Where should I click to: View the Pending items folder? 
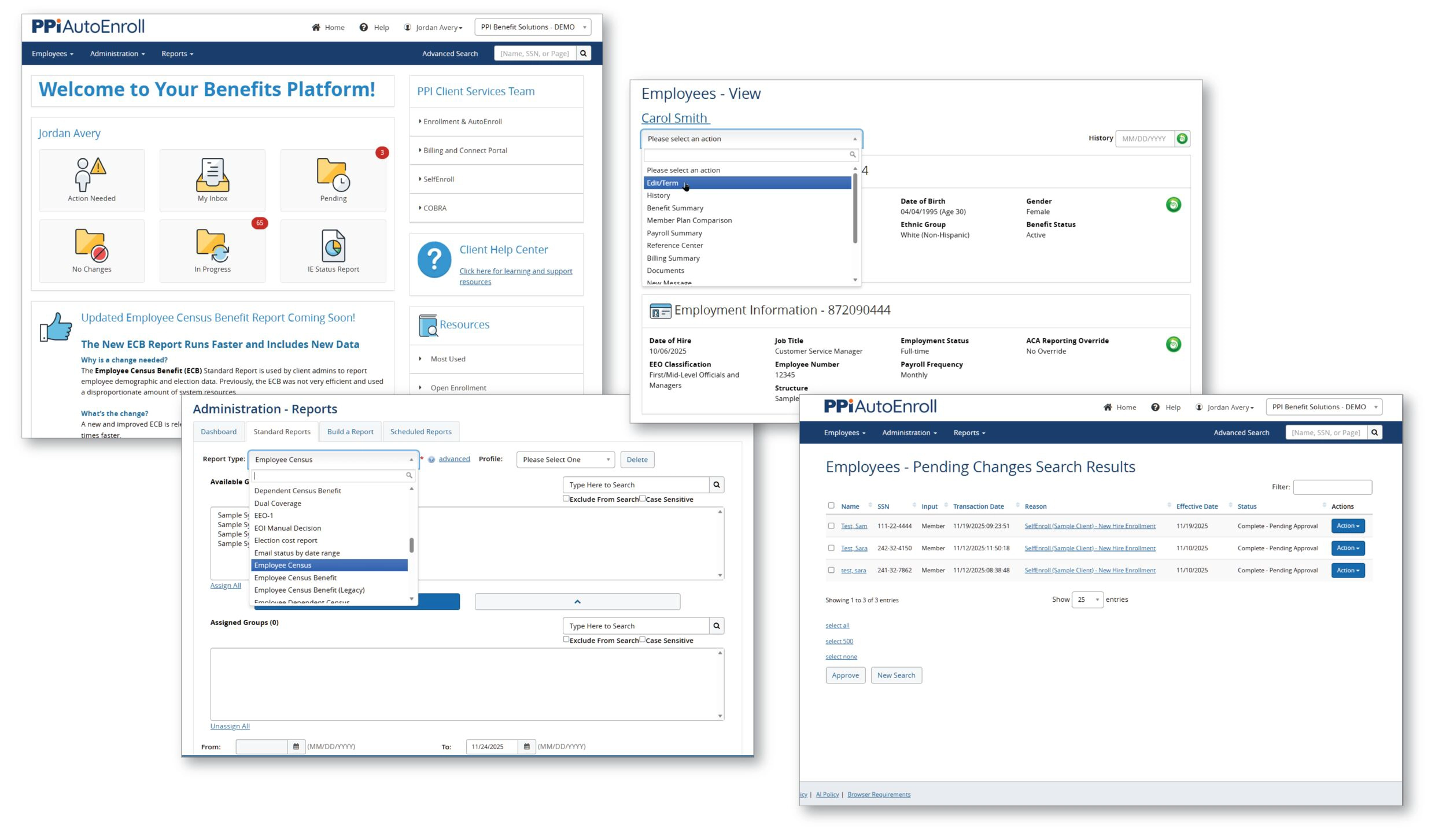point(333,179)
